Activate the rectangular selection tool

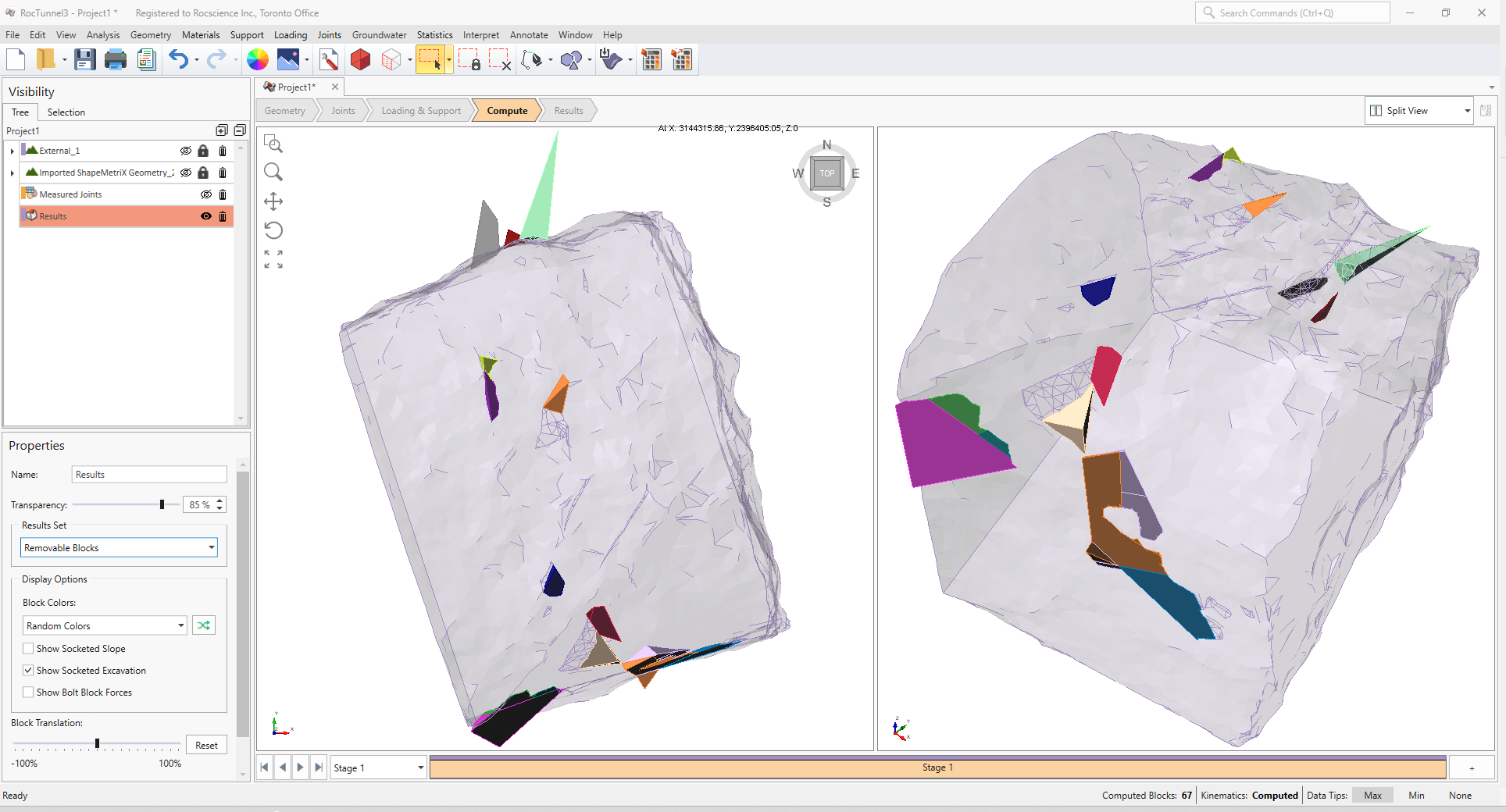click(x=430, y=59)
